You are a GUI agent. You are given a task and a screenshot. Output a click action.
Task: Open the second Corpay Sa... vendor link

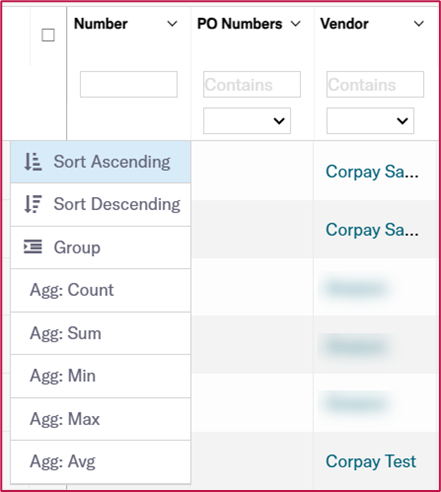pyautogui.click(x=372, y=230)
